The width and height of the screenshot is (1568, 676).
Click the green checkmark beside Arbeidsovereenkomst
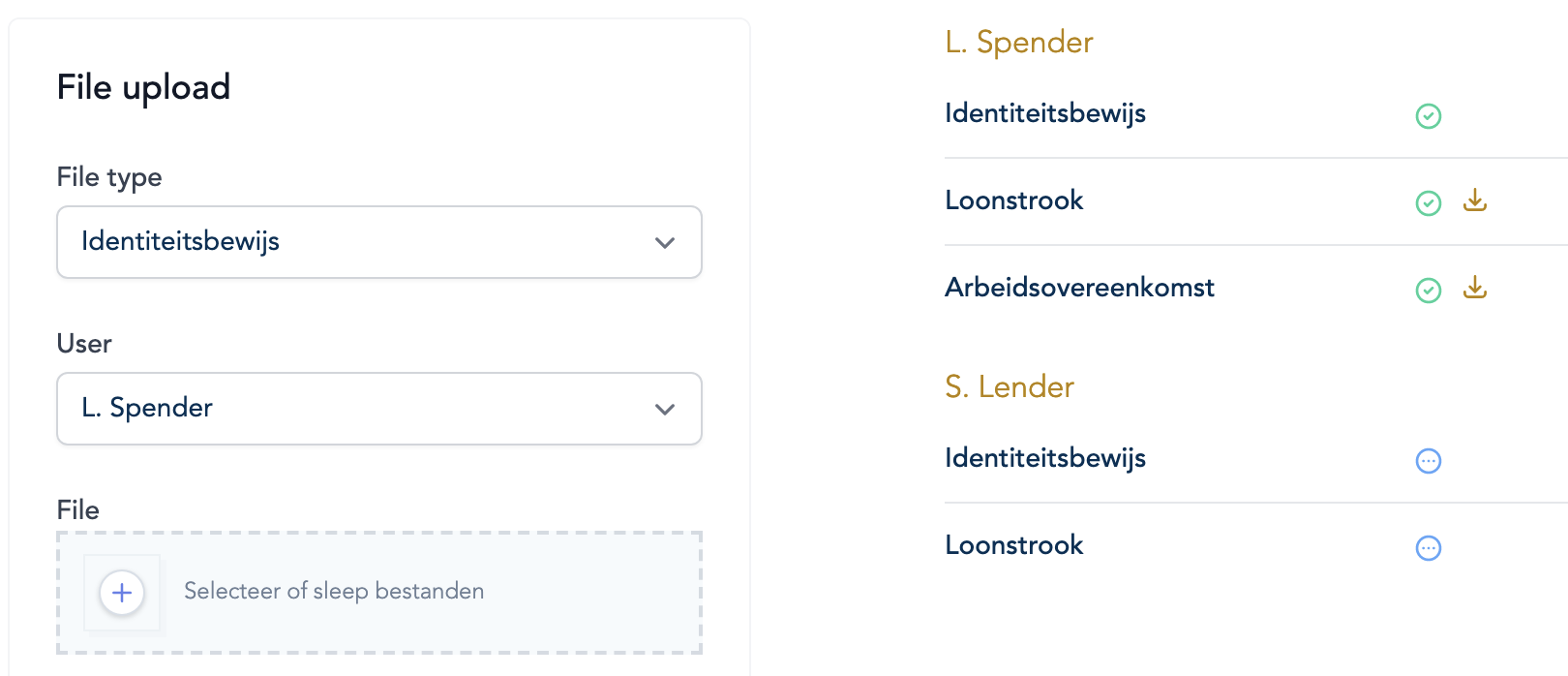click(1429, 291)
